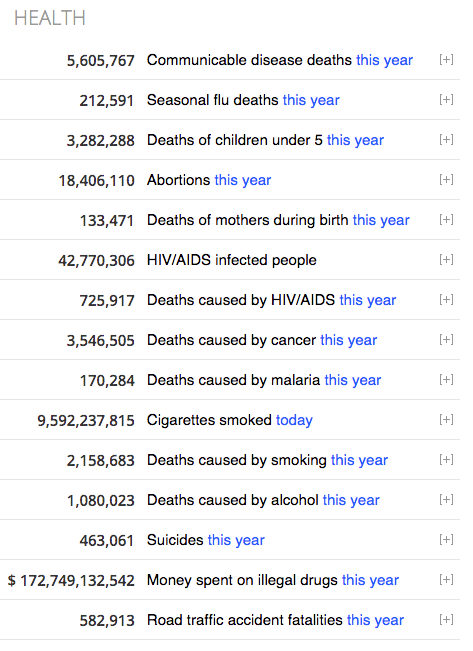Click 'this year' after illegal drugs spending

click(x=370, y=580)
